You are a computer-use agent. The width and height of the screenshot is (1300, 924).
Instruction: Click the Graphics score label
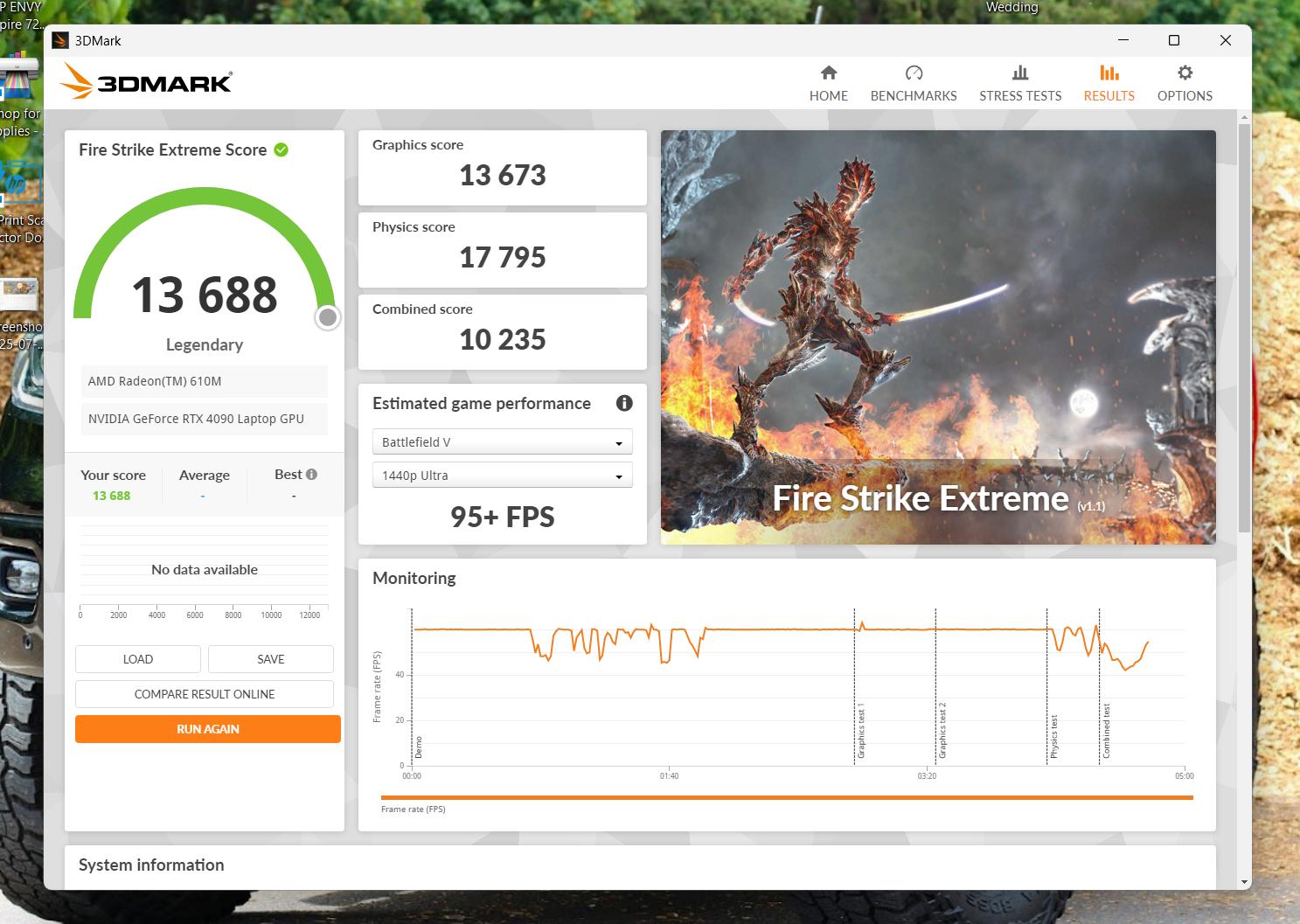tap(418, 145)
